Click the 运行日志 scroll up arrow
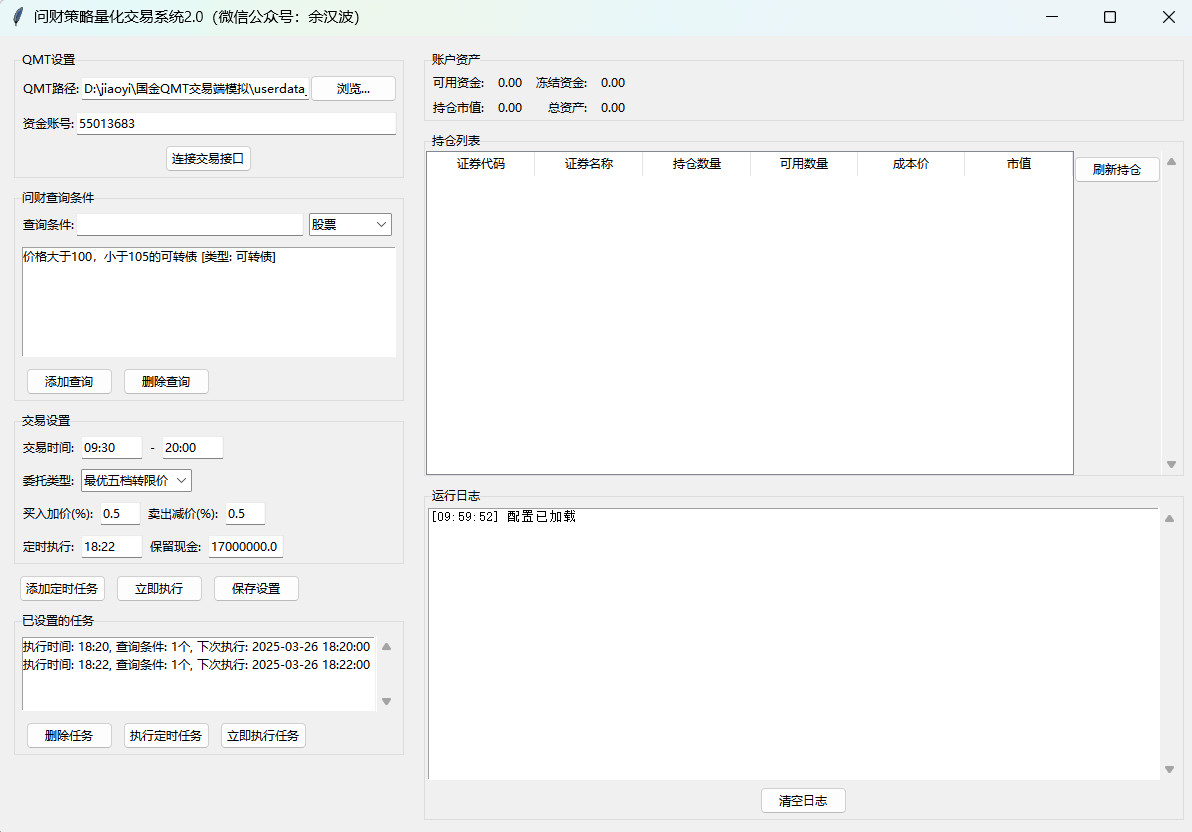The image size is (1192, 832). 1170,519
